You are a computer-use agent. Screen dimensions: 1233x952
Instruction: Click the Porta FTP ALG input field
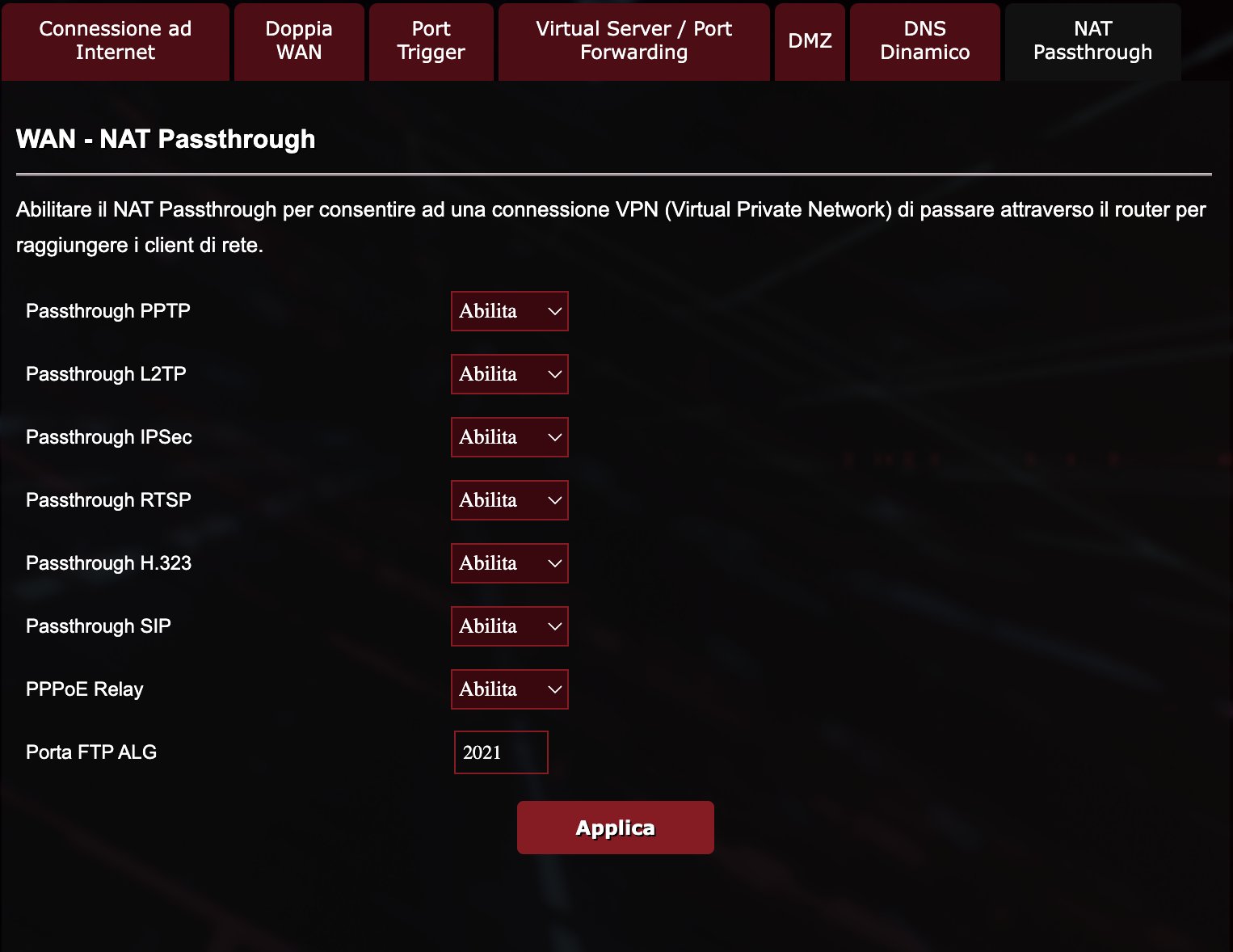[501, 752]
